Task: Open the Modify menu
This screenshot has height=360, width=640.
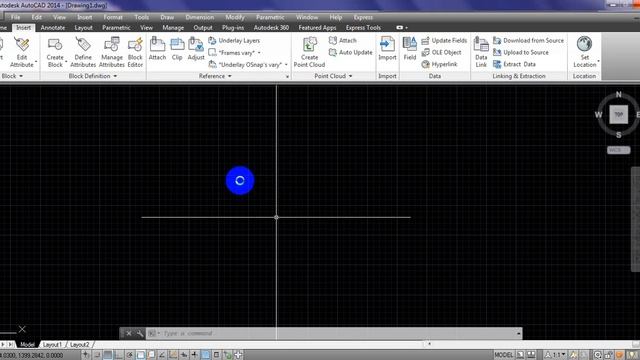Action: click(235, 17)
